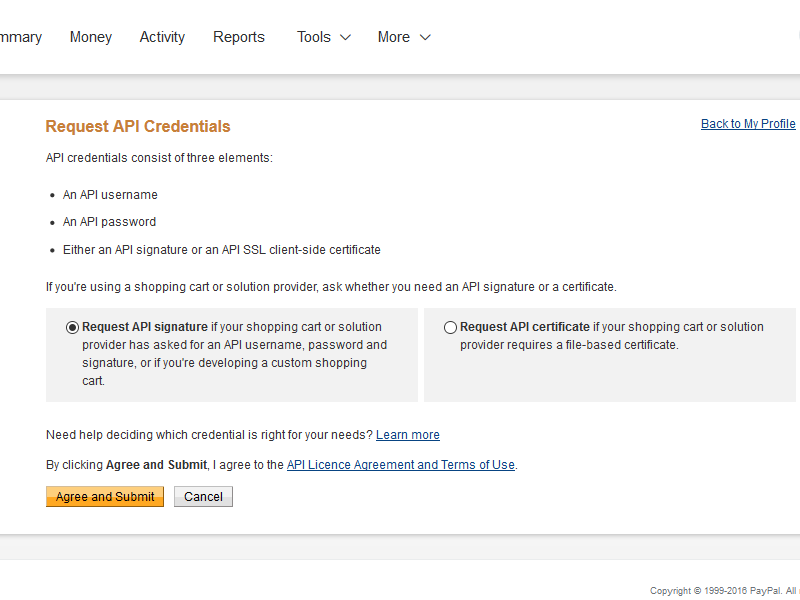Click the Tools menu label

[314, 37]
